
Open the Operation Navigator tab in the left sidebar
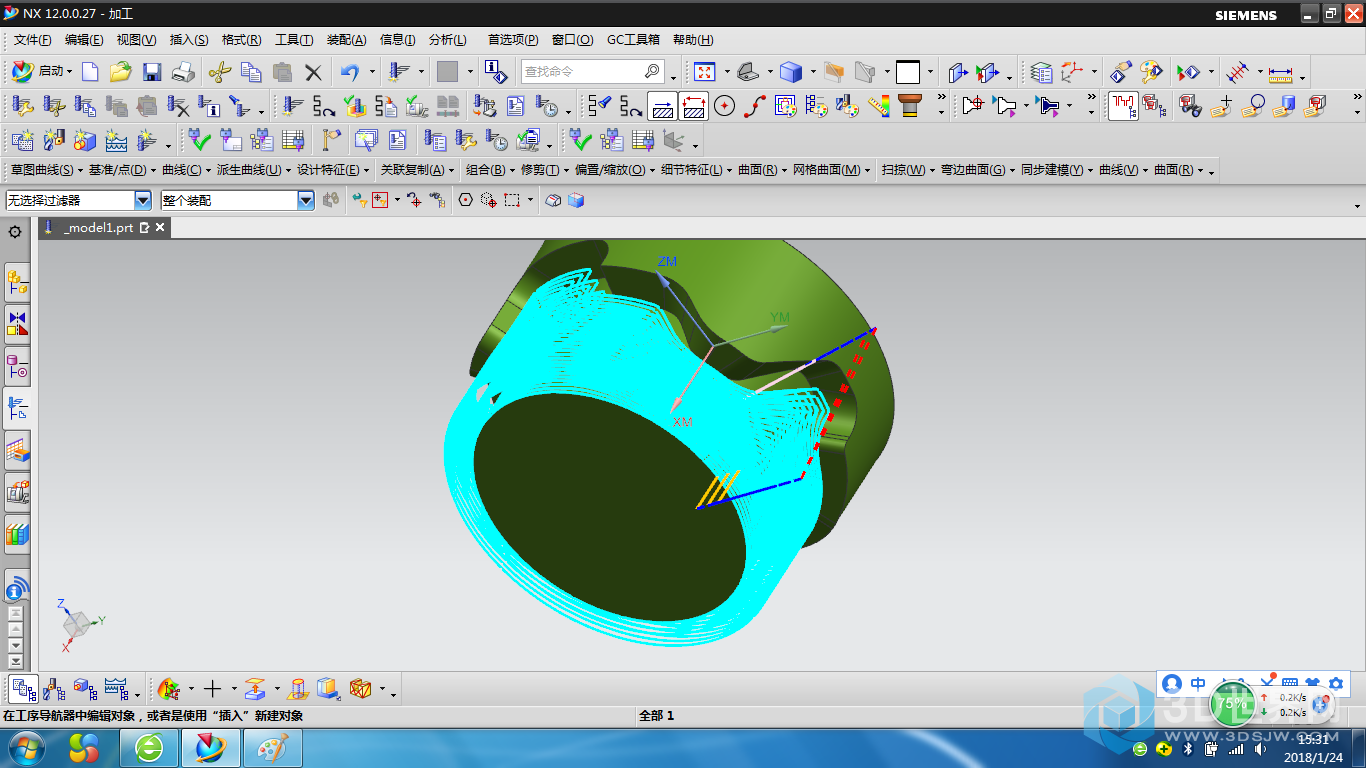(17, 407)
